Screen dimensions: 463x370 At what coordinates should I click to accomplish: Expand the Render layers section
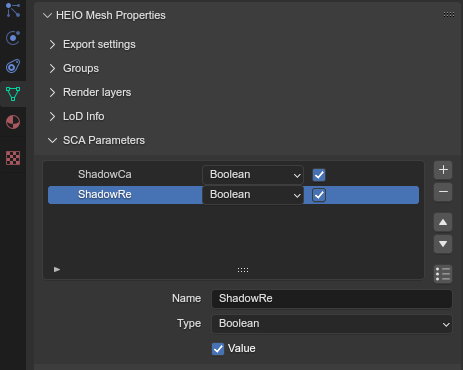click(x=52, y=92)
